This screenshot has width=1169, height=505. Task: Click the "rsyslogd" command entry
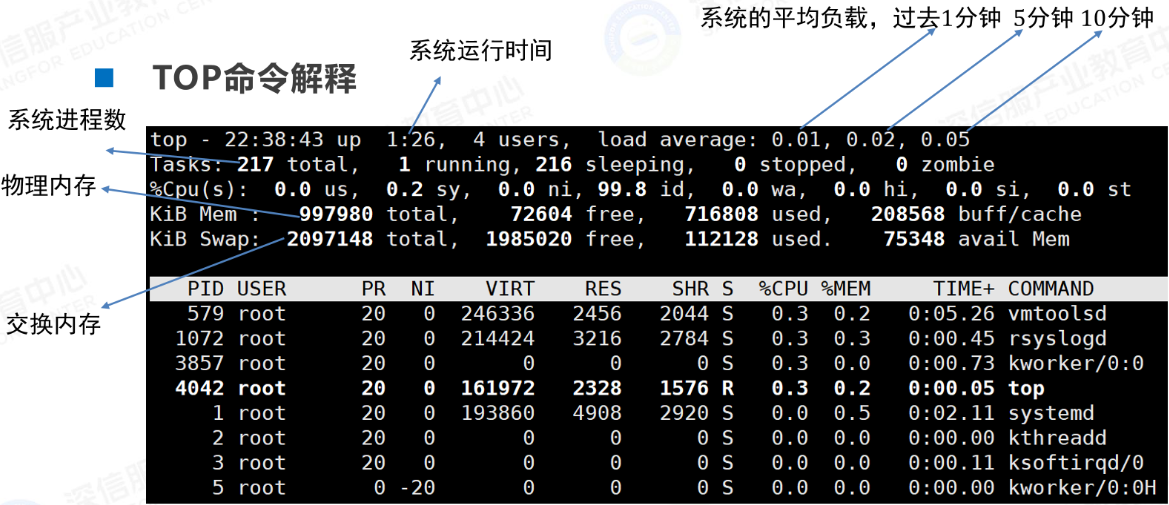click(x=1057, y=339)
